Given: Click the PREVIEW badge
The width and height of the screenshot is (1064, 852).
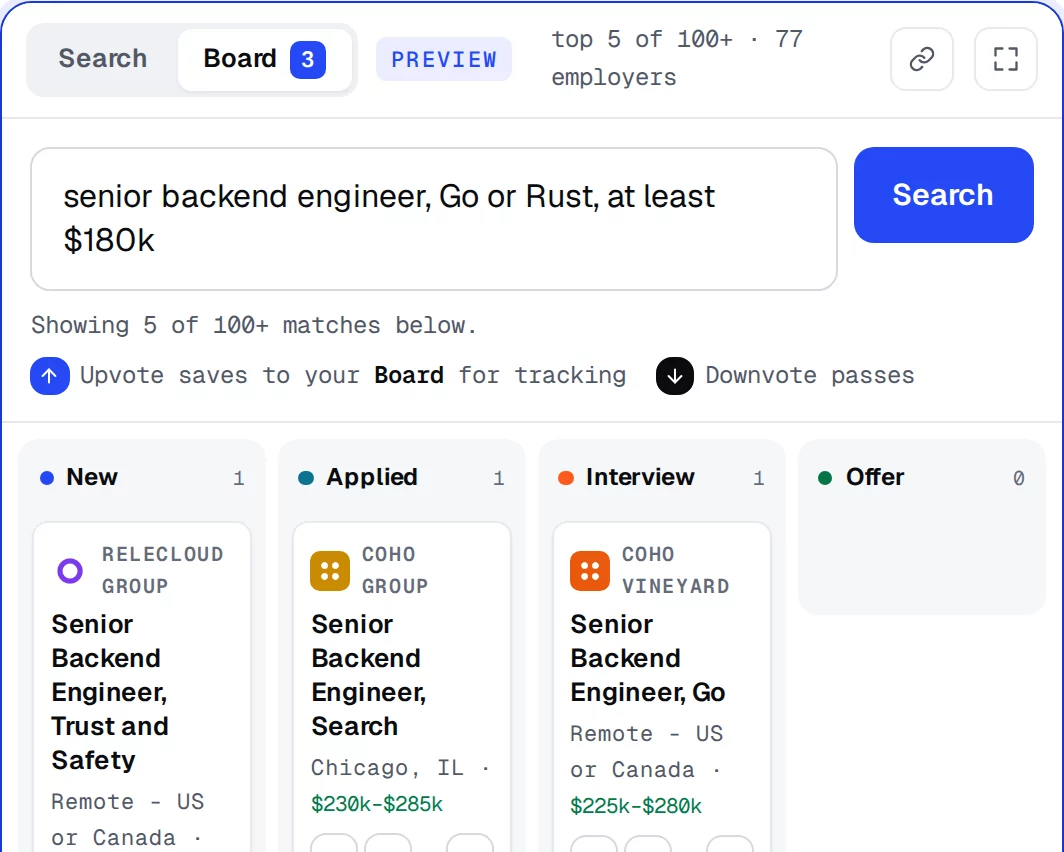Looking at the screenshot, I should point(444,59).
